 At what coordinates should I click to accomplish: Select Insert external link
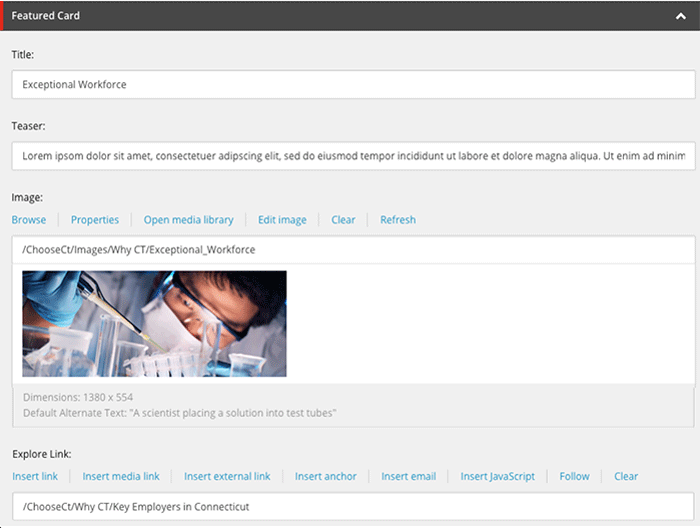coord(227,477)
